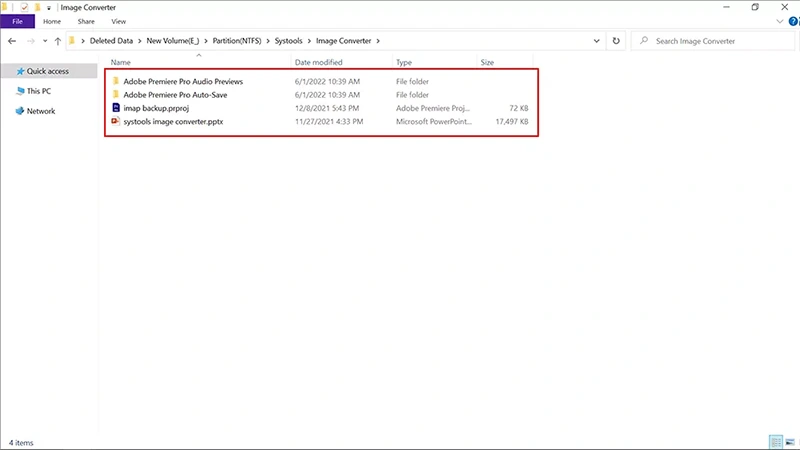Switch to details view layout icon

tap(776, 442)
